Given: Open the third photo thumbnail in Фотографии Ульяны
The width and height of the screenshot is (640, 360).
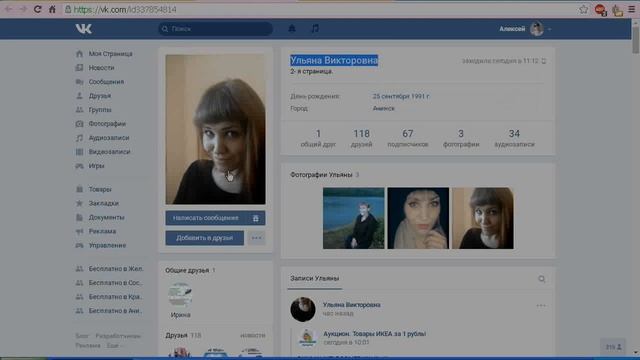Looking at the screenshot, I should pyautogui.click(x=483, y=218).
